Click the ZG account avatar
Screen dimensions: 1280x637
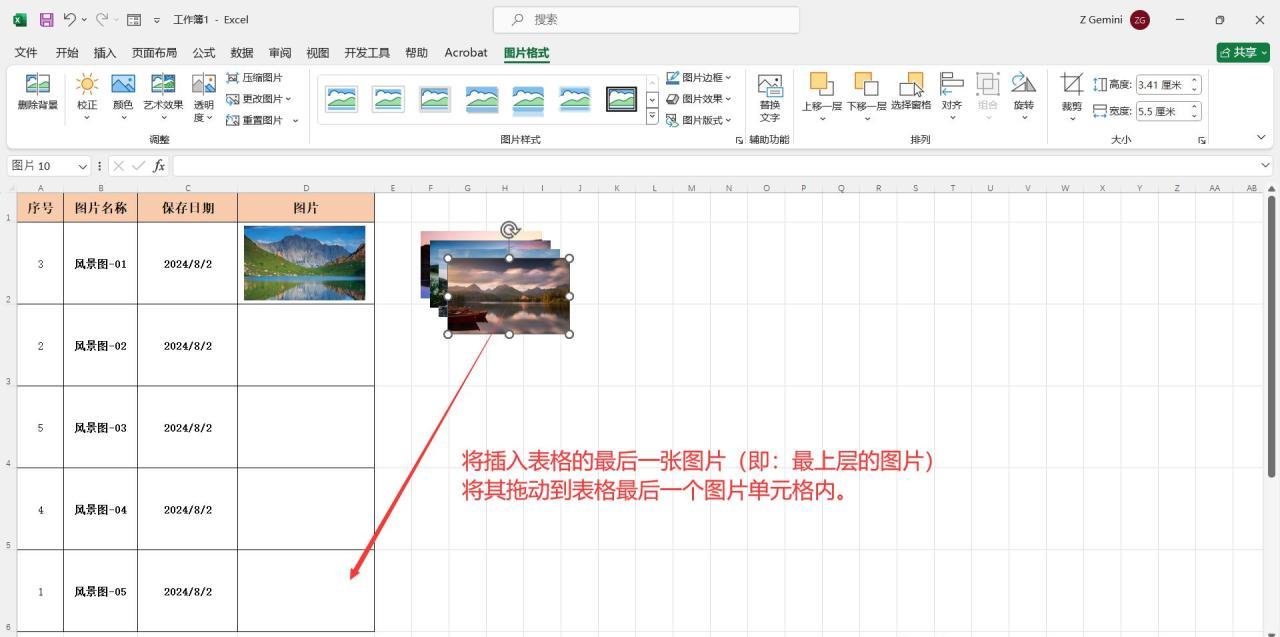pos(1140,20)
